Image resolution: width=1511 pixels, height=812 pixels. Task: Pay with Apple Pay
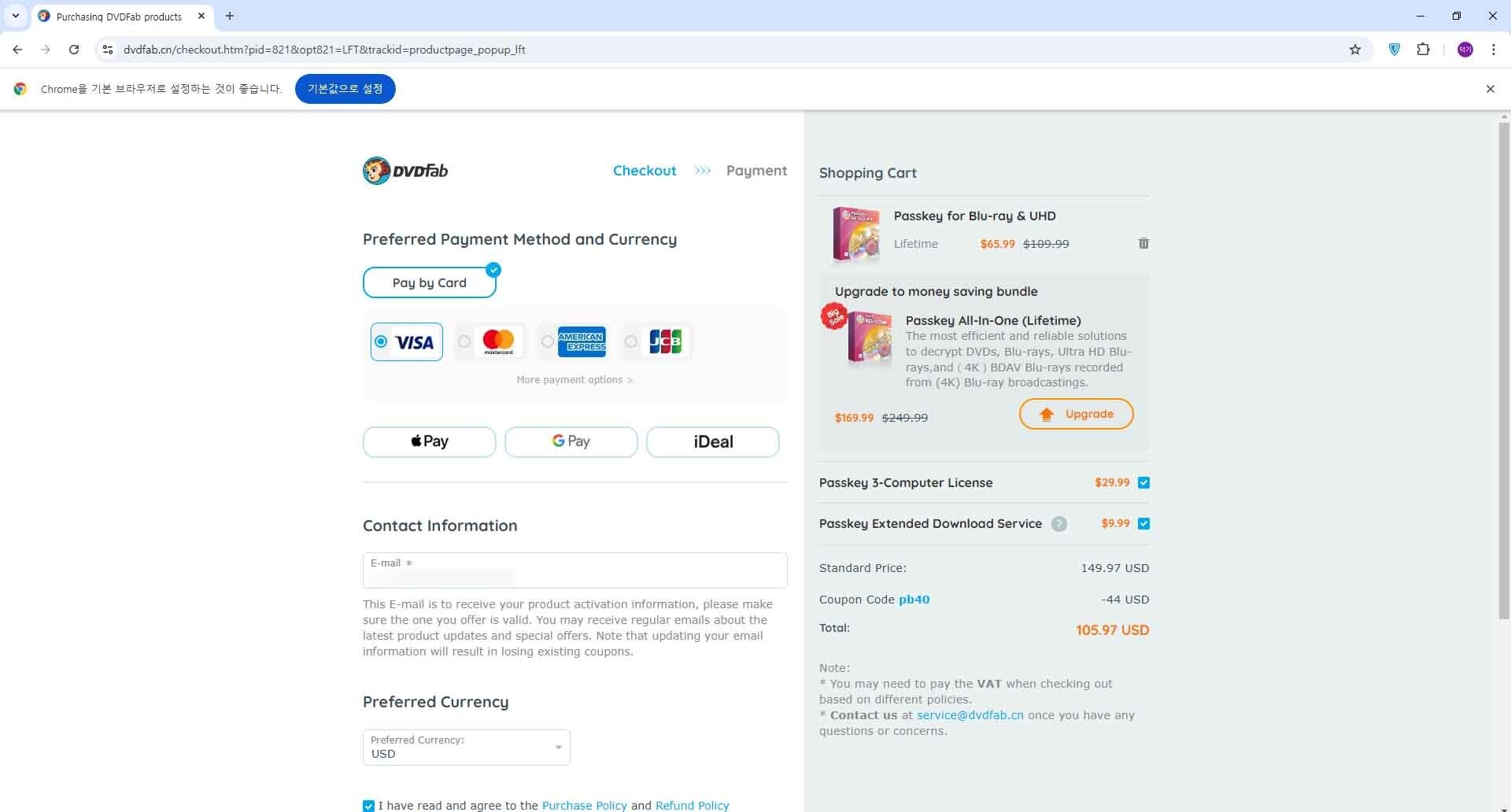click(430, 442)
